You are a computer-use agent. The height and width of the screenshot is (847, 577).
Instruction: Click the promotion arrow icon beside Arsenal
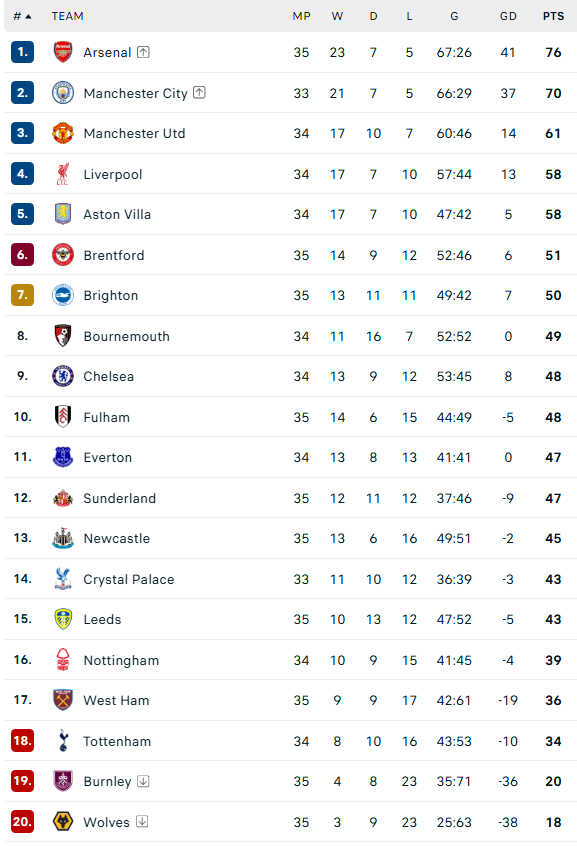pyautogui.click(x=143, y=52)
